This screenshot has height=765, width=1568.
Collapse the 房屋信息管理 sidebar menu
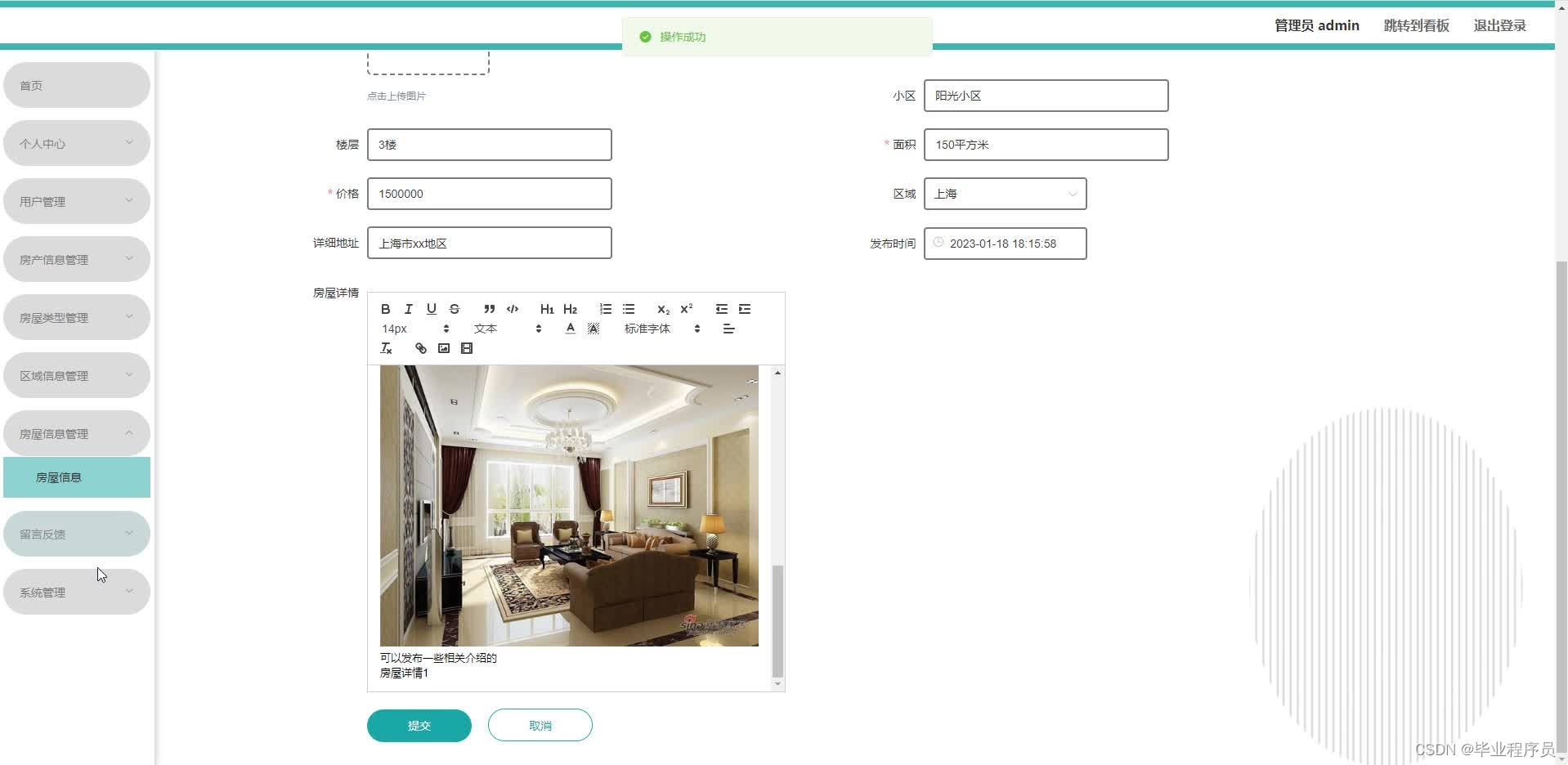77,433
